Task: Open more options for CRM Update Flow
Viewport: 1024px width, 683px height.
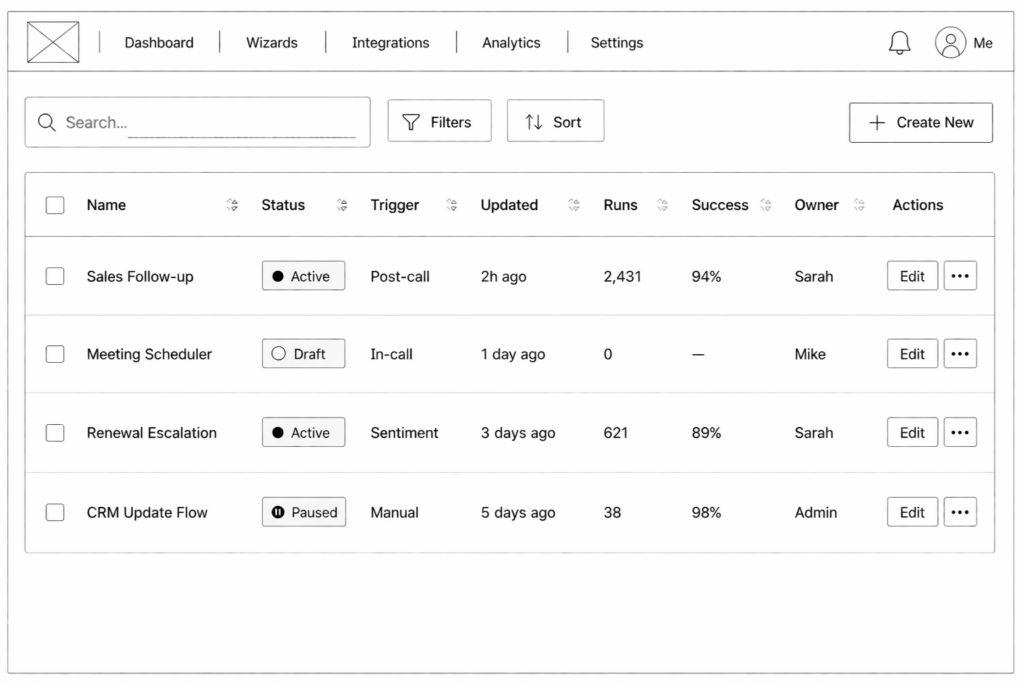Action: pyautogui.click(x=960, y=512)
